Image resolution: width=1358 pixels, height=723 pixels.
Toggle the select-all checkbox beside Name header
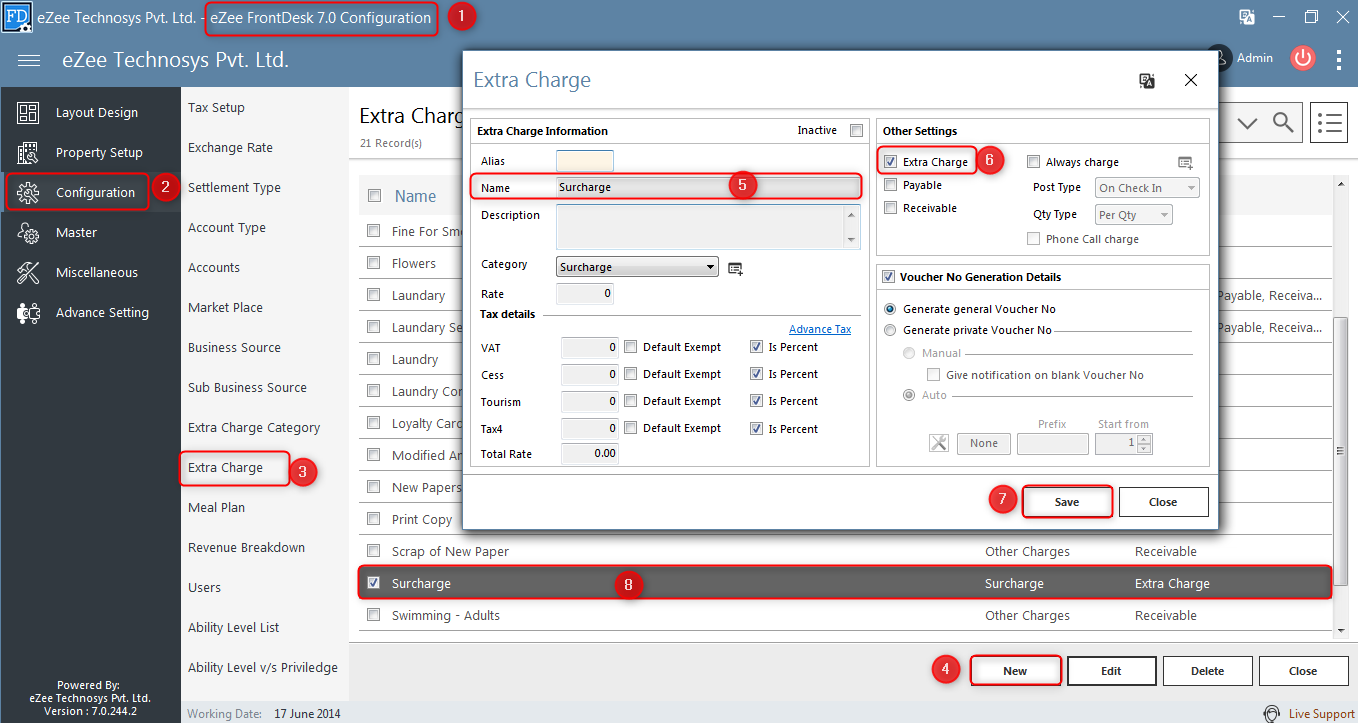click(374, 196)
